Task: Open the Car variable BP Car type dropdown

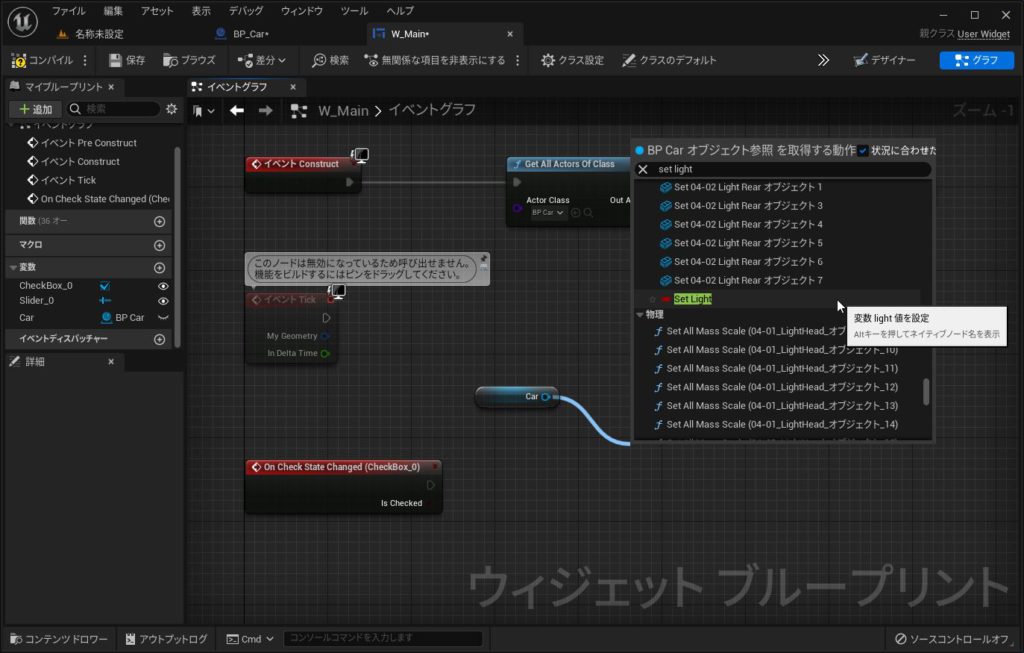Action: point(123,317)
